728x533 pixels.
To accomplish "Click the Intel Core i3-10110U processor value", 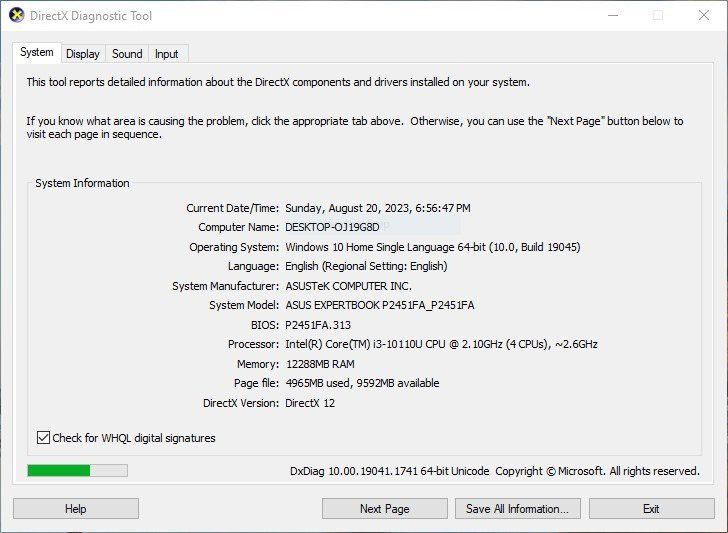I will (x=441, y=344).
